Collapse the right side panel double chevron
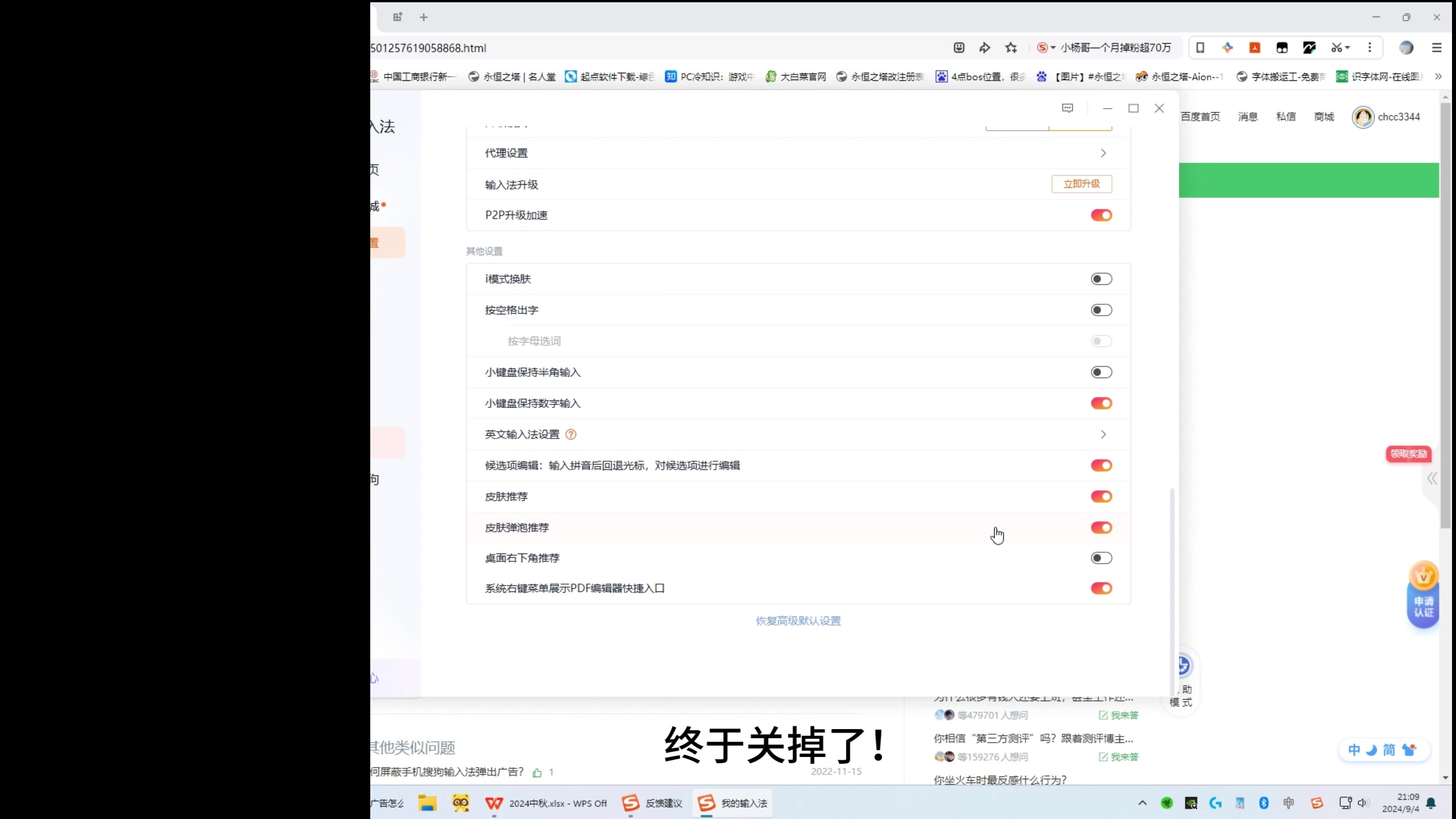Image resolution: width=1456 pixels, height=819 pixels. click(x=1432, y=478)
